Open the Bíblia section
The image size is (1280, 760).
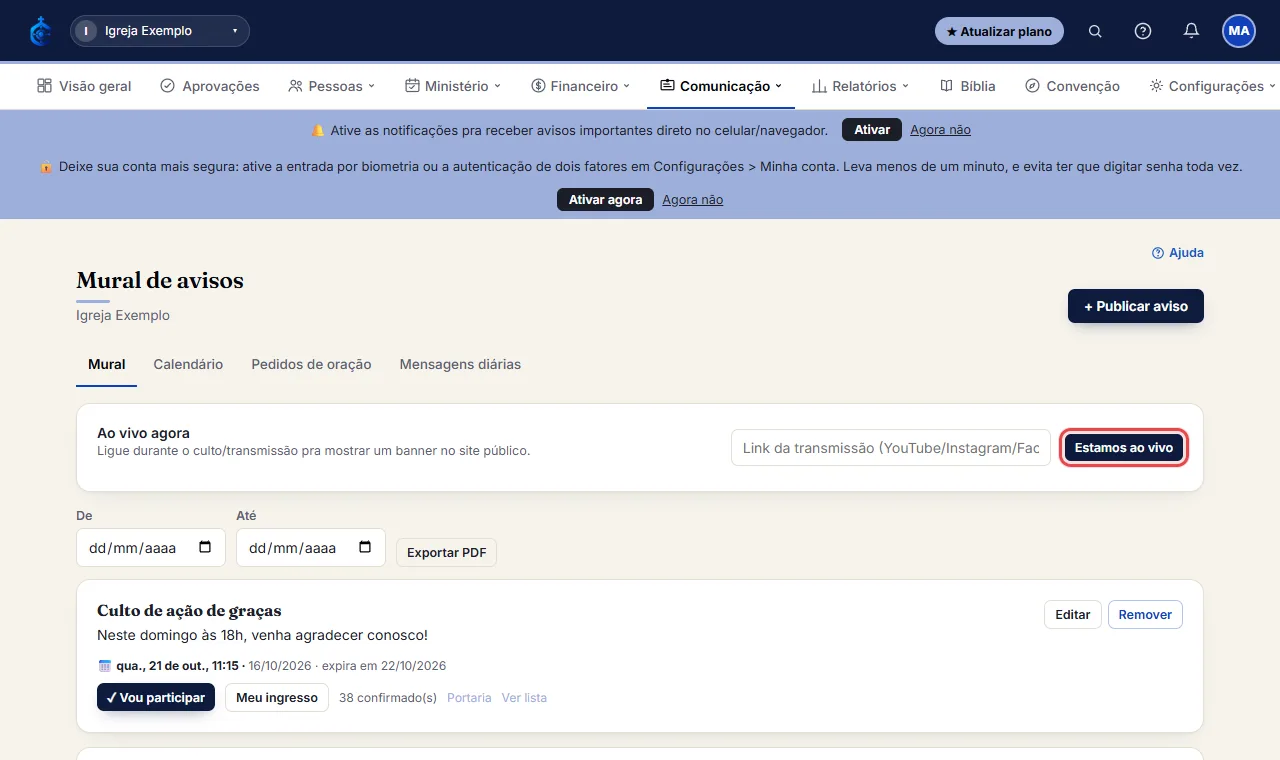click(x=968, y=86)
